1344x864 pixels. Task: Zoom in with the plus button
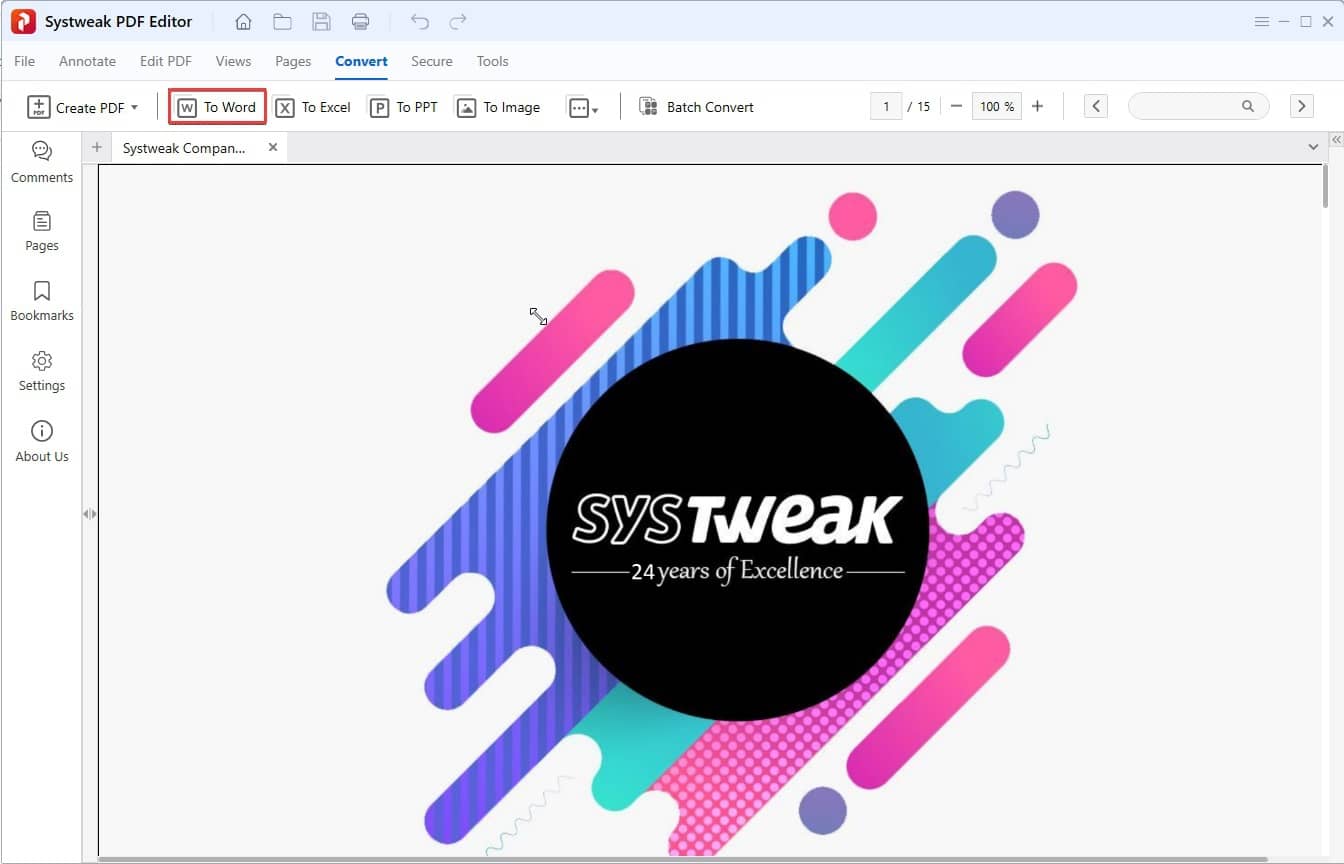[1037, 106]
